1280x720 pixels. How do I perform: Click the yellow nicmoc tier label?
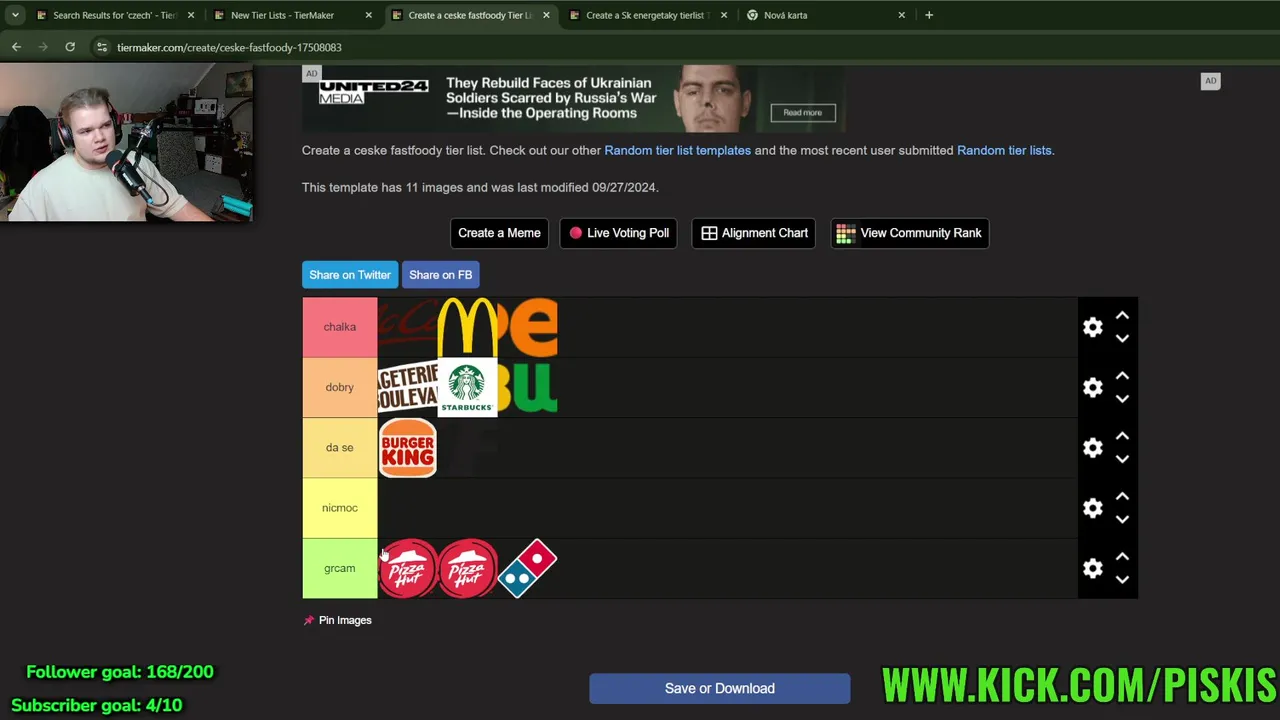340,508
